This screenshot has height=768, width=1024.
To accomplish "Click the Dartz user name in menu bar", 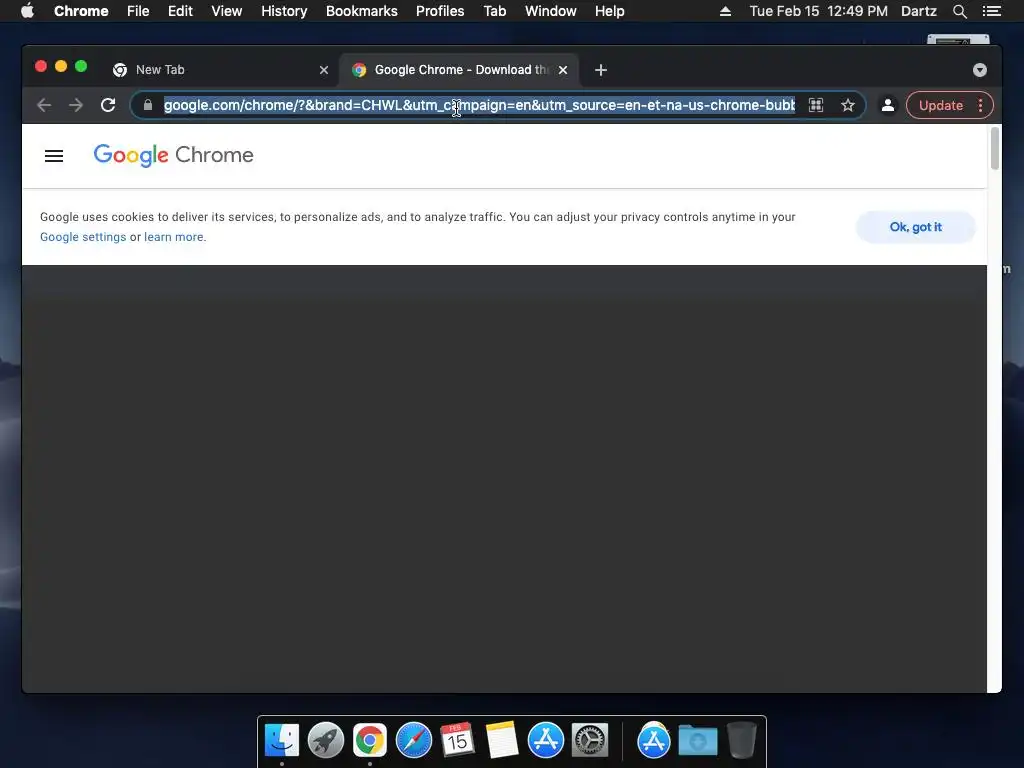I will [918, 11].
